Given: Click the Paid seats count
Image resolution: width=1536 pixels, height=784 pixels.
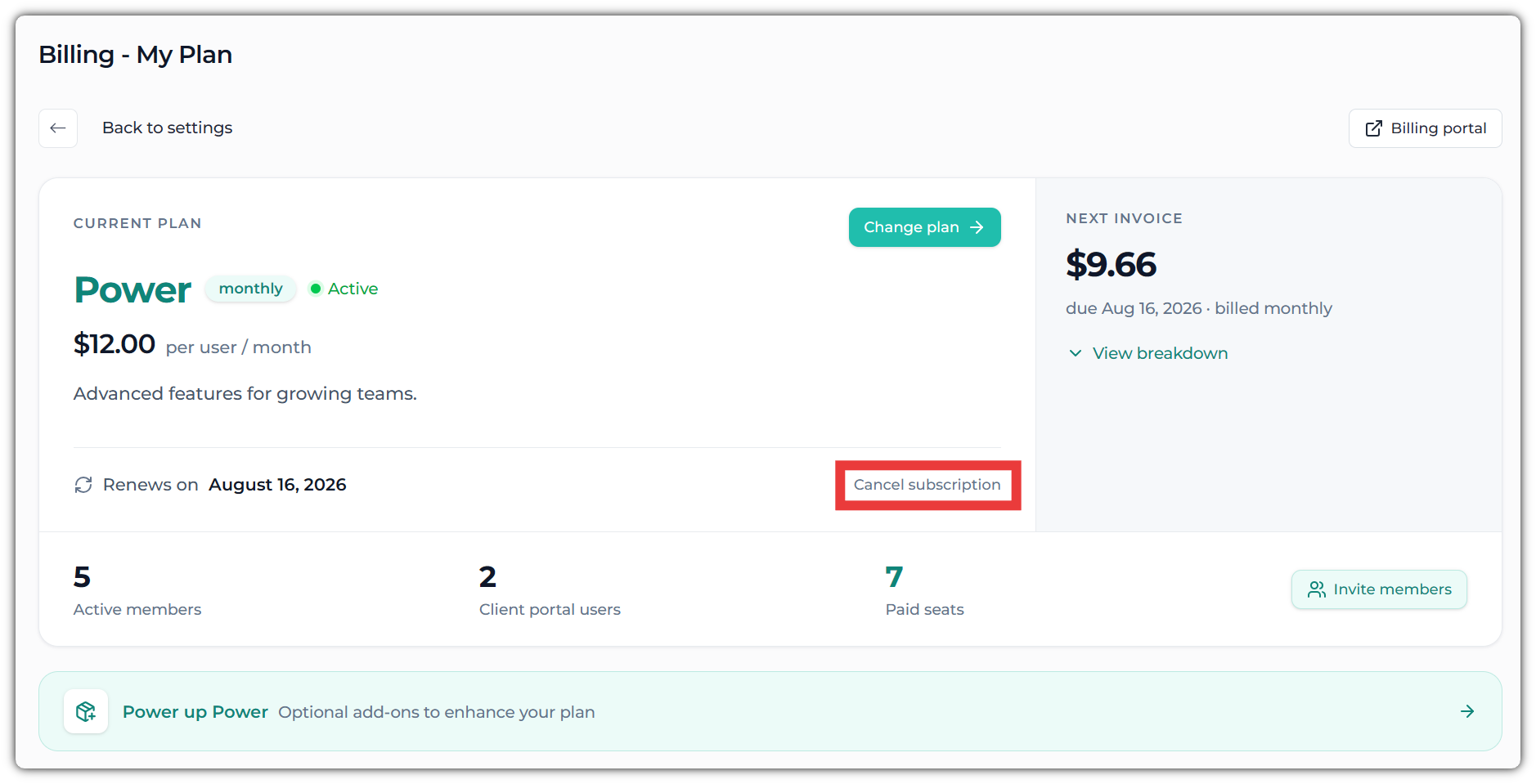Looking at the screenshot, I should [894, 577].
